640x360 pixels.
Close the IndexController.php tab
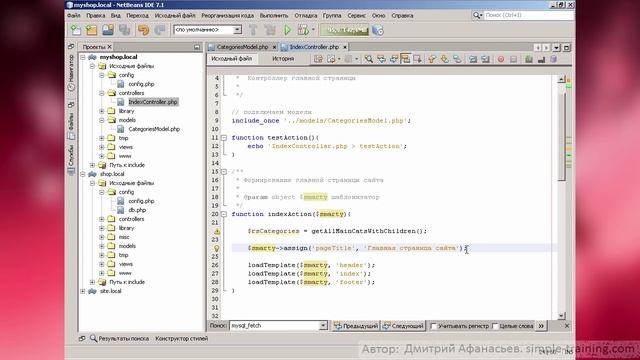[344, 47]
